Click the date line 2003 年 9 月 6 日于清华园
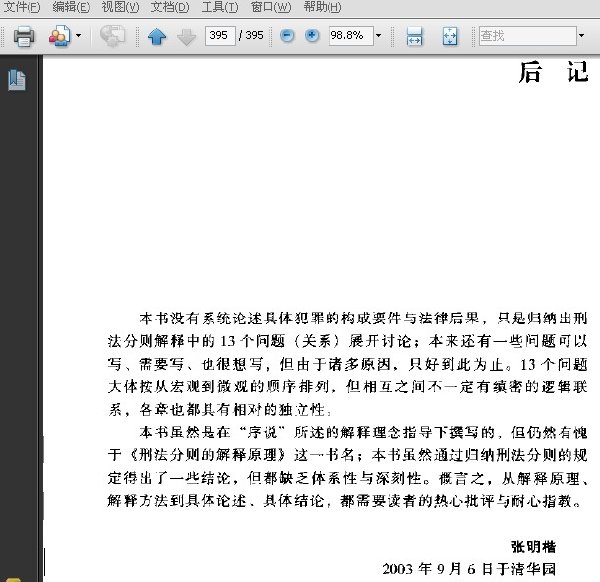The image size is (600, 582). coord(469,569)
